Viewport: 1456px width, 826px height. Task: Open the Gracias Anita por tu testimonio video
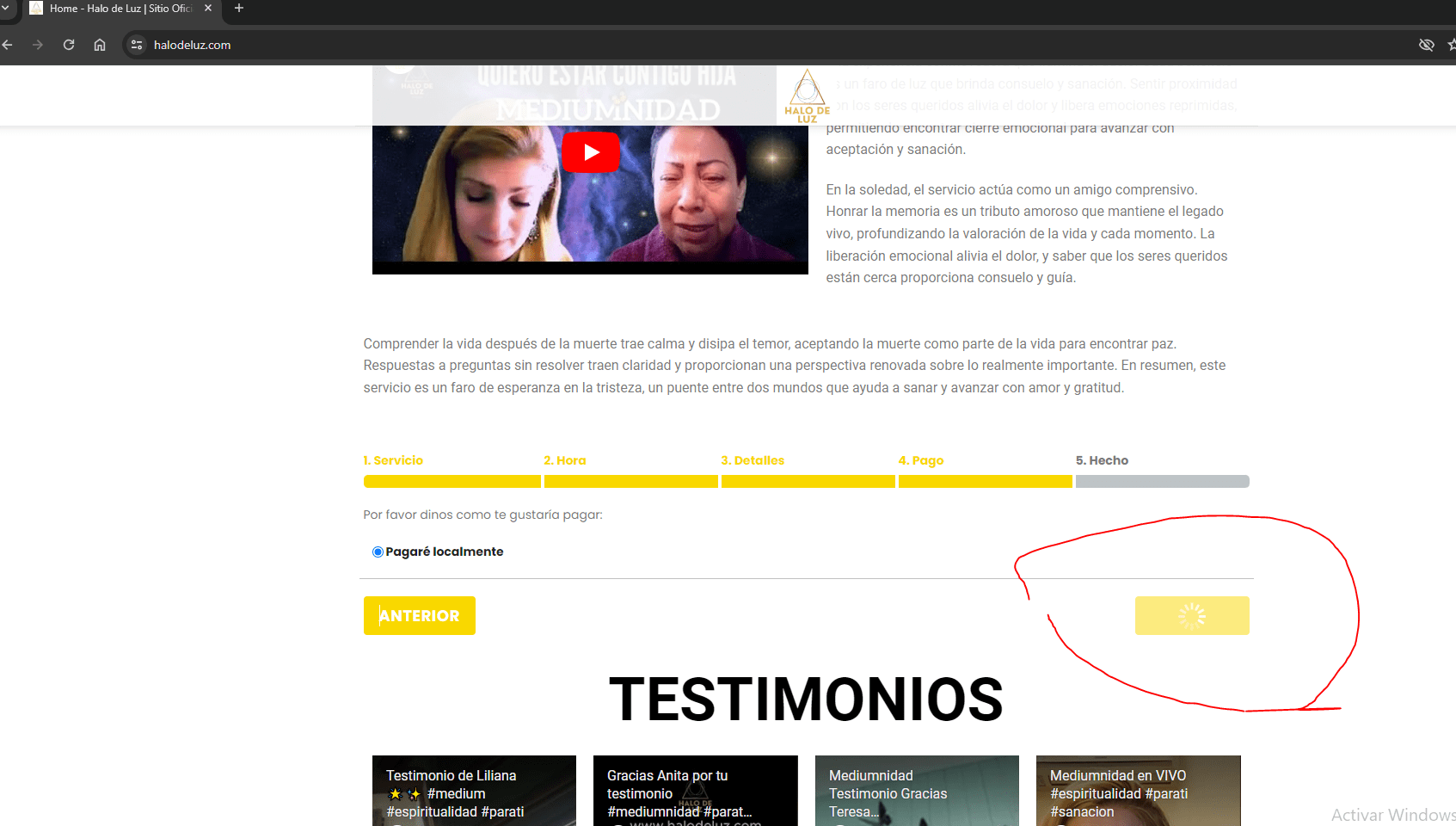click(696, 791)
